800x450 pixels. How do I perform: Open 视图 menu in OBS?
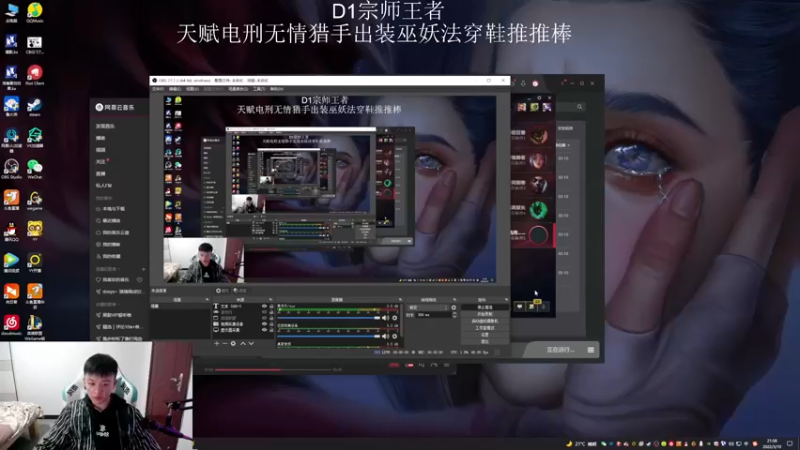point(191,89)
